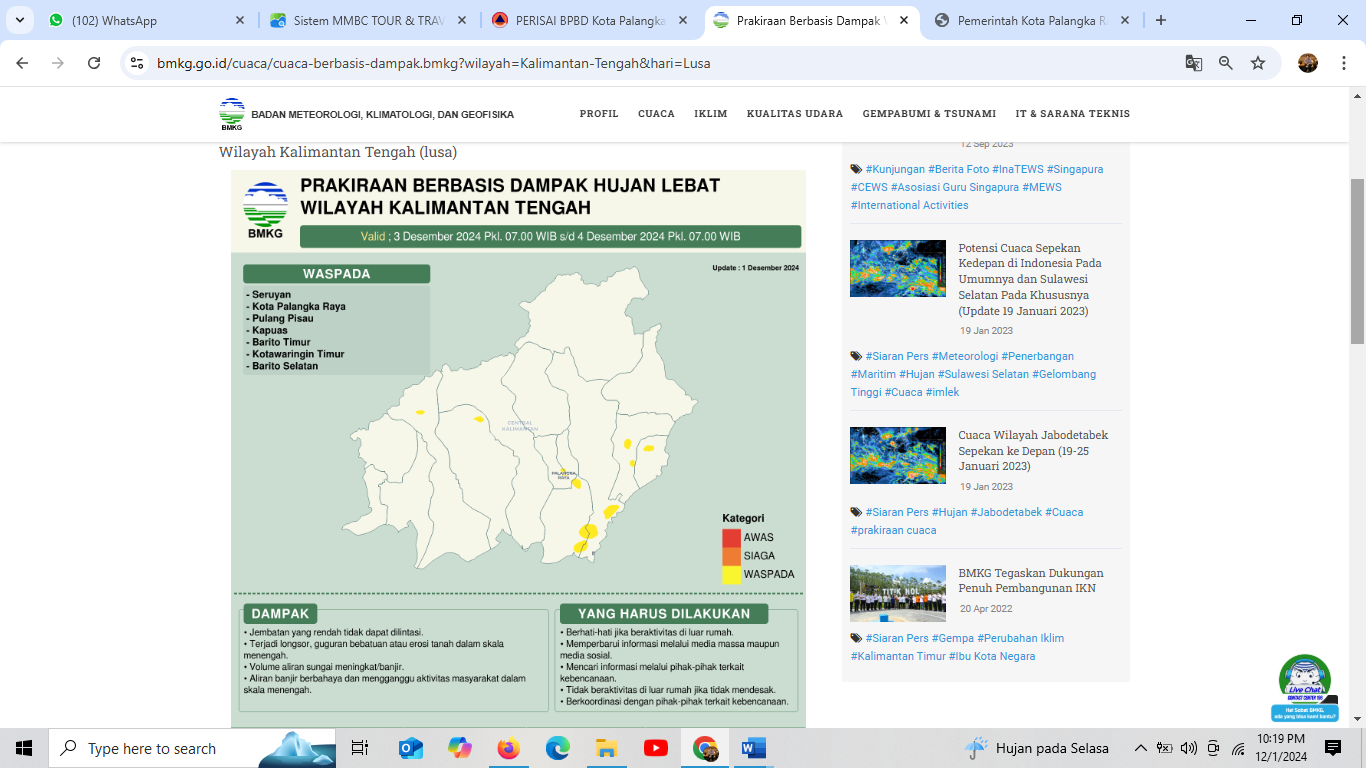Viewport: 1366px width, 768px height.
Task: Click the #Asosiasi Guru Singapura tag
Action: 954,187
